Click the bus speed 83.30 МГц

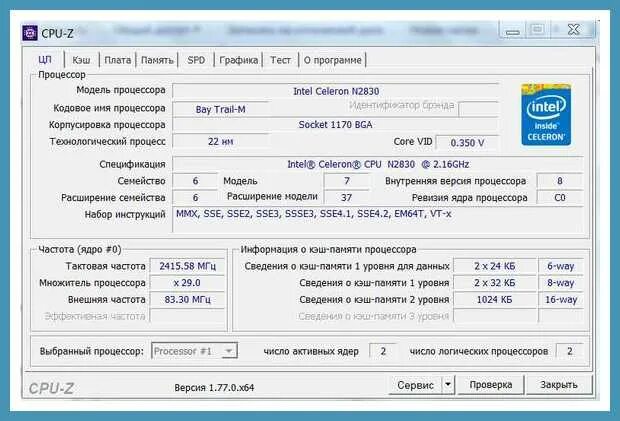coord(187,300)
